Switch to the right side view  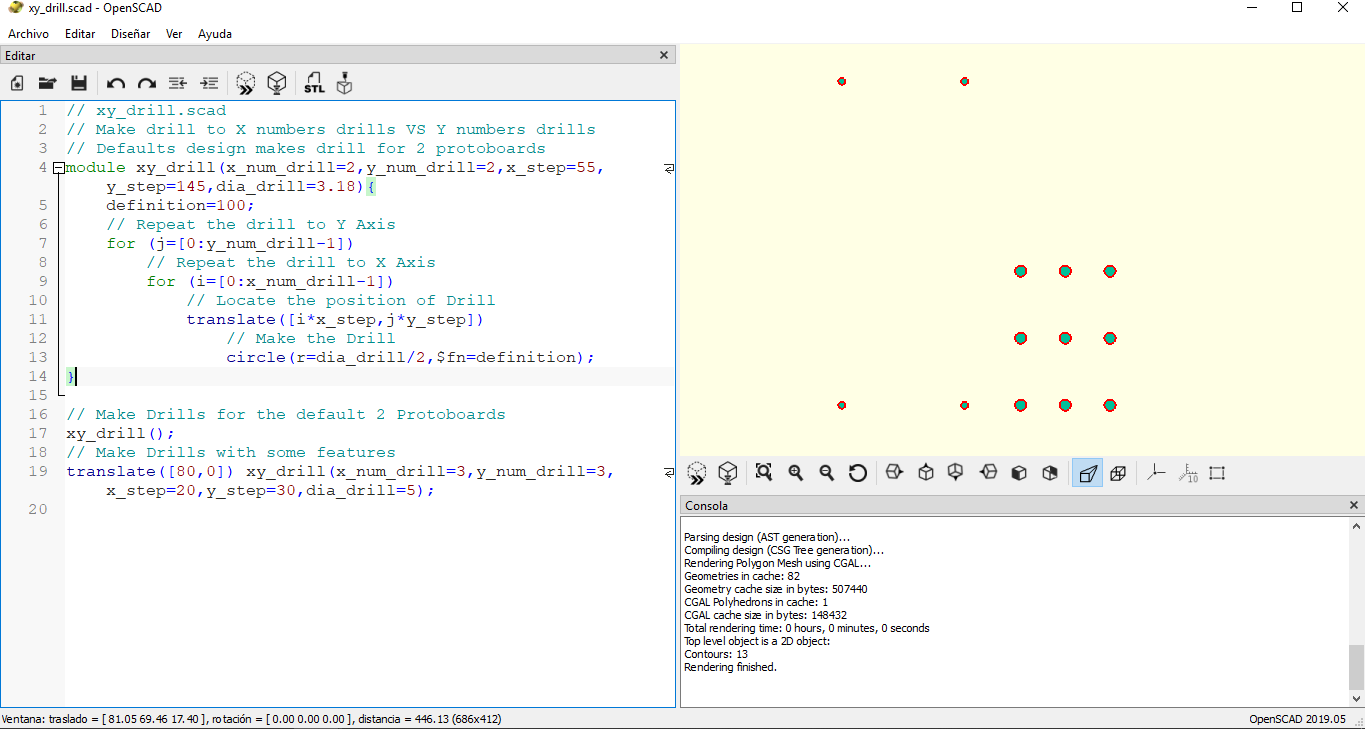pos(894,473)
